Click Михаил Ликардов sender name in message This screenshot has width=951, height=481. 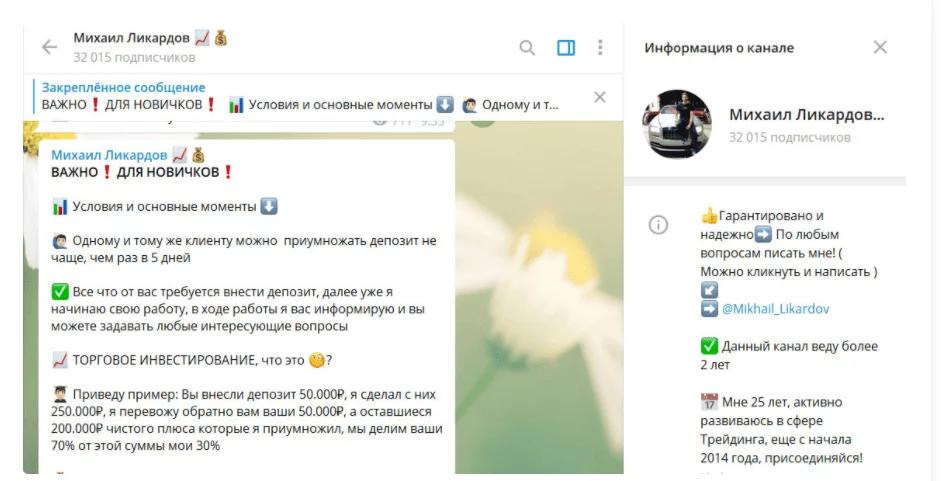(x=109, y=155)
